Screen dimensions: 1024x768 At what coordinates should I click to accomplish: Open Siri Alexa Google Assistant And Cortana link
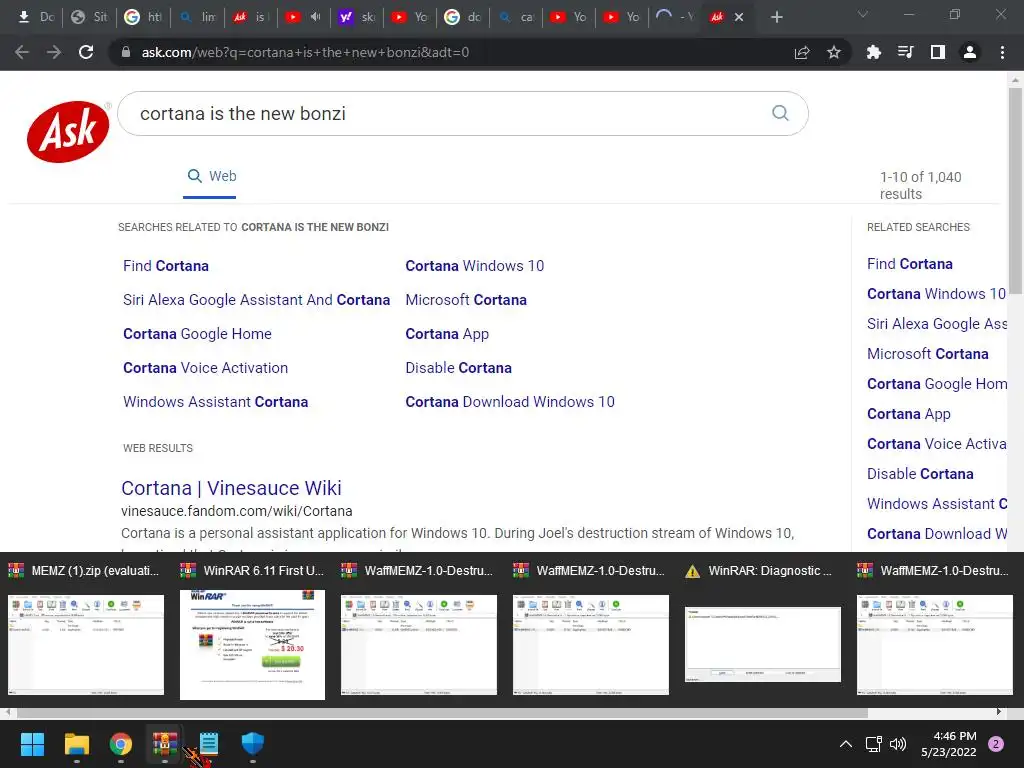(256, 300)
